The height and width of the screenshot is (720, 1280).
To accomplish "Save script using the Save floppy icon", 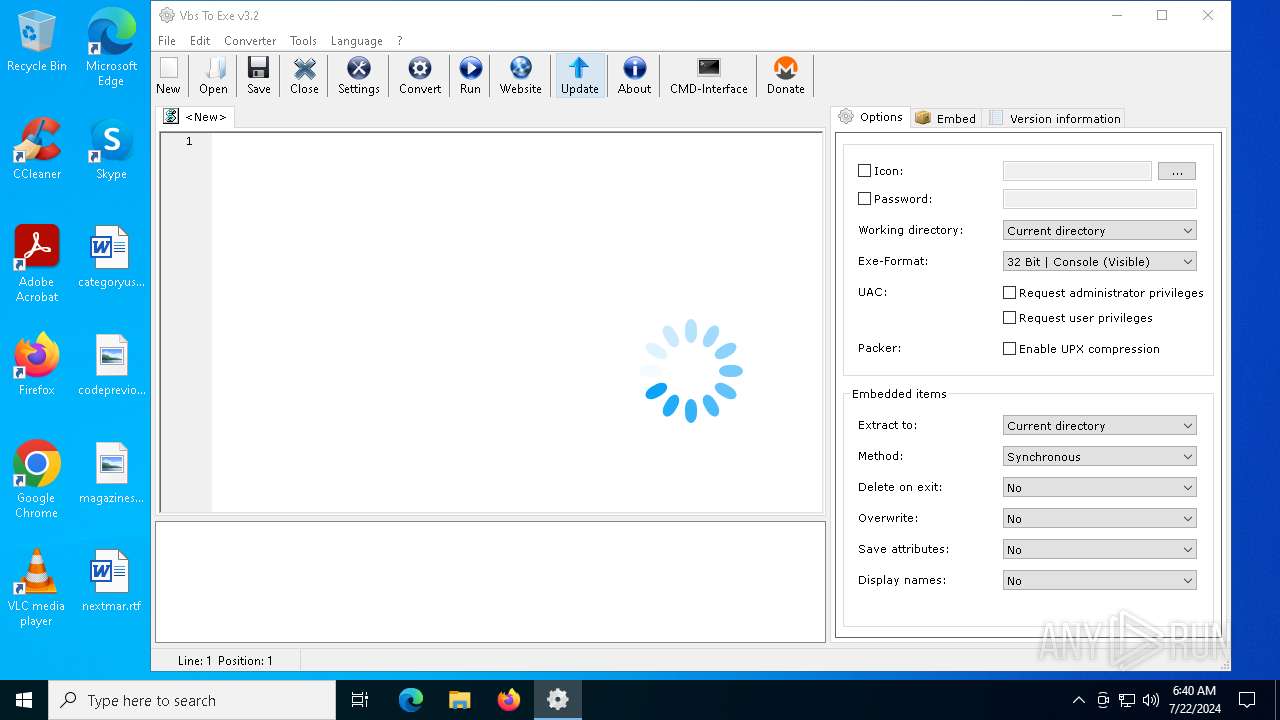I will click(258, 76).
